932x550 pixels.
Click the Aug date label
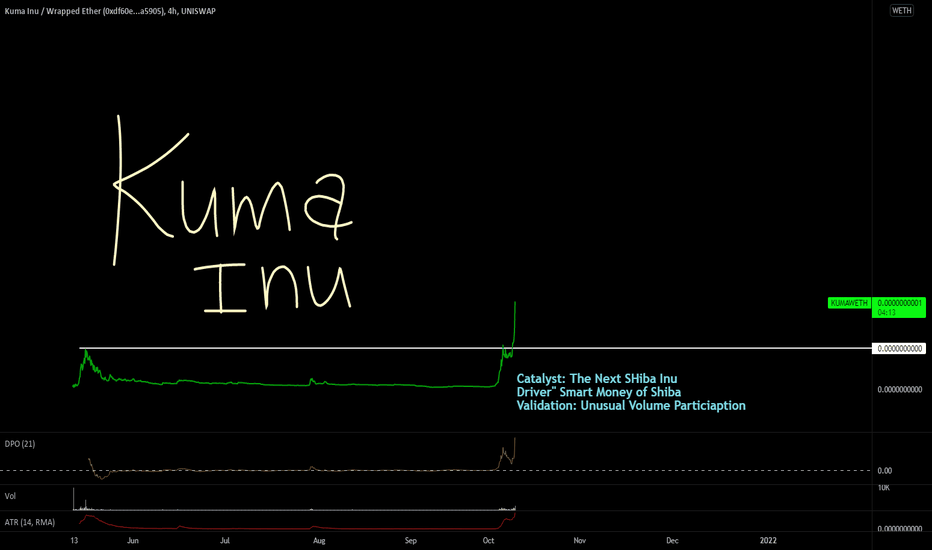point(319,540)
